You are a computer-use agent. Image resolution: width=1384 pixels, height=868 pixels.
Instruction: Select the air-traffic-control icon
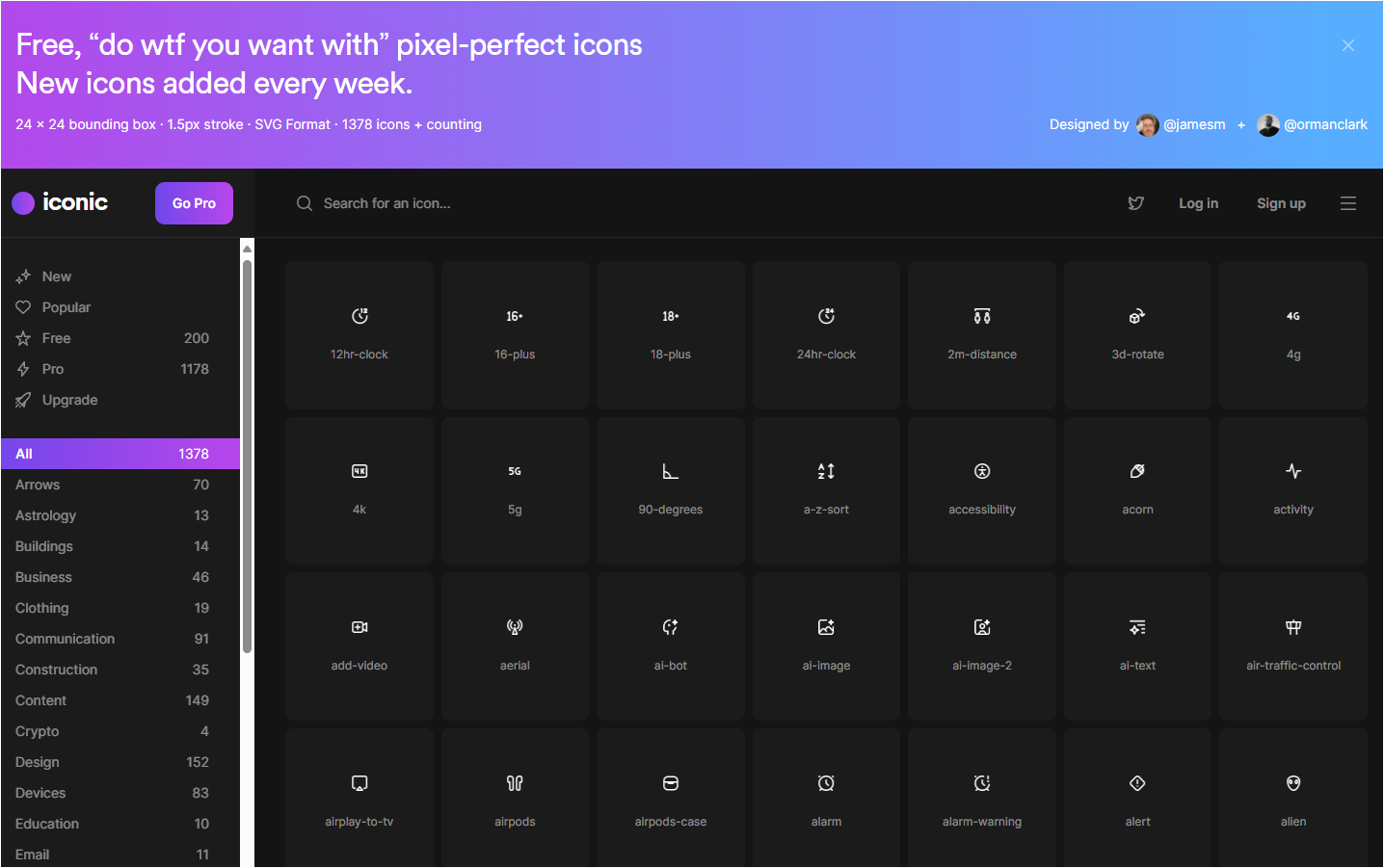[x=1292, y=645]
